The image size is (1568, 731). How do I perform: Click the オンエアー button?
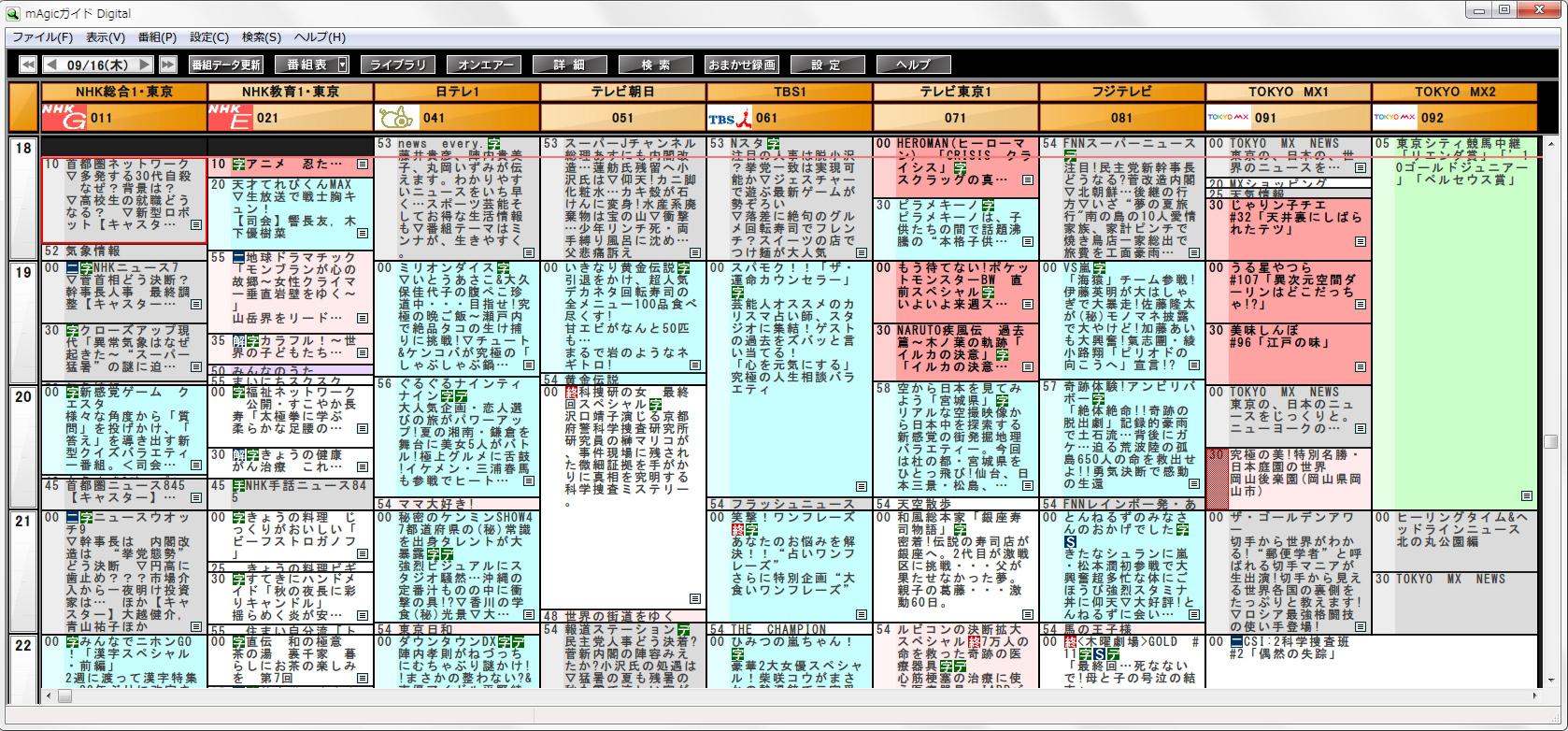pos(483,64)
